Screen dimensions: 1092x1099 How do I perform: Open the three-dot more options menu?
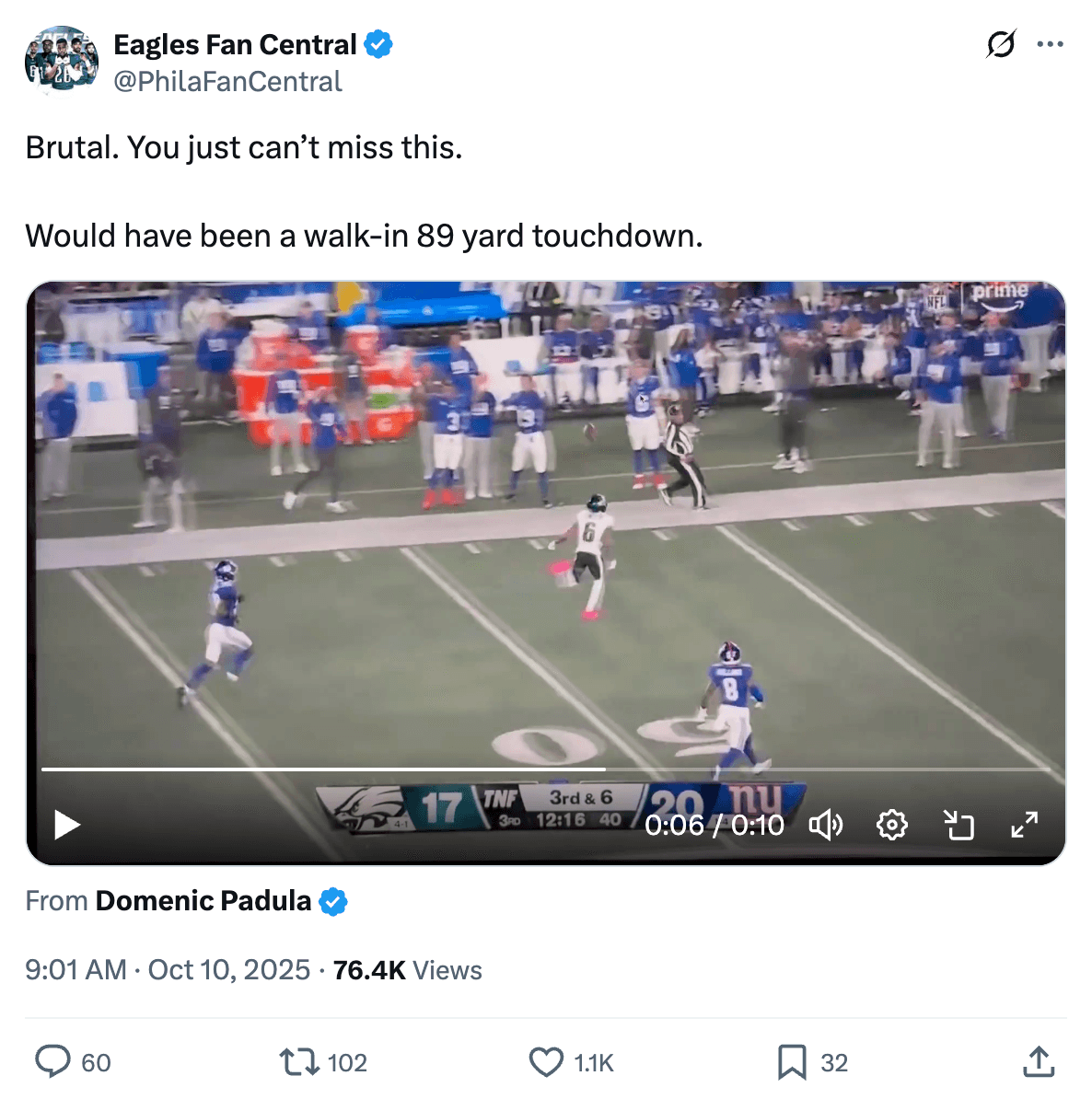coord(1050,44)
